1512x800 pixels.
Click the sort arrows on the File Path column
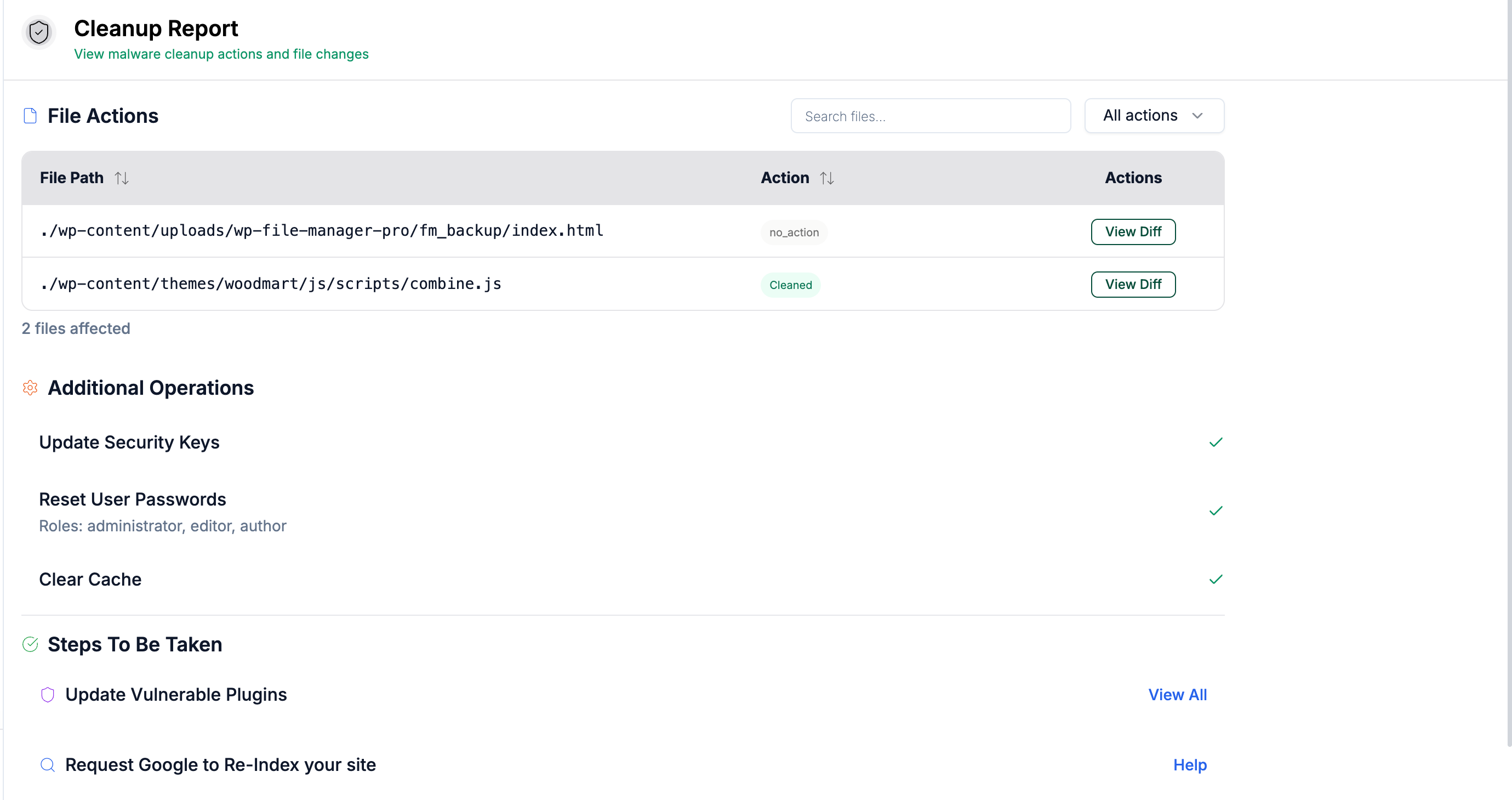pos(122,178)
